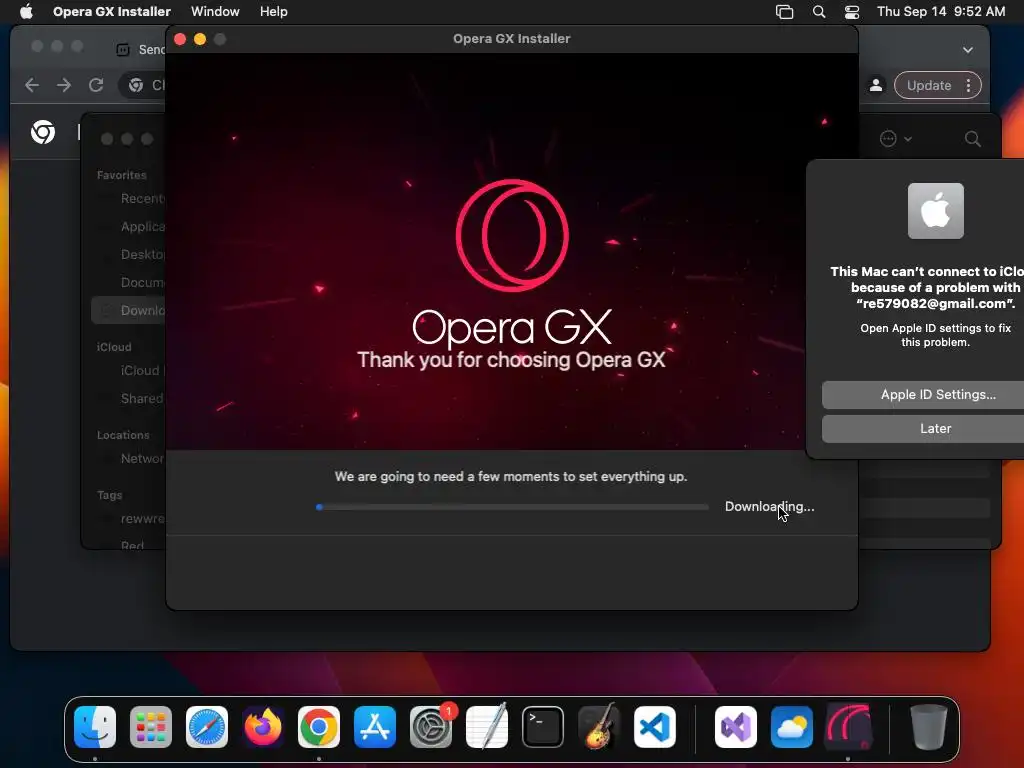Click the Chrome logo on the page
1024x768 pixels.
43,132
